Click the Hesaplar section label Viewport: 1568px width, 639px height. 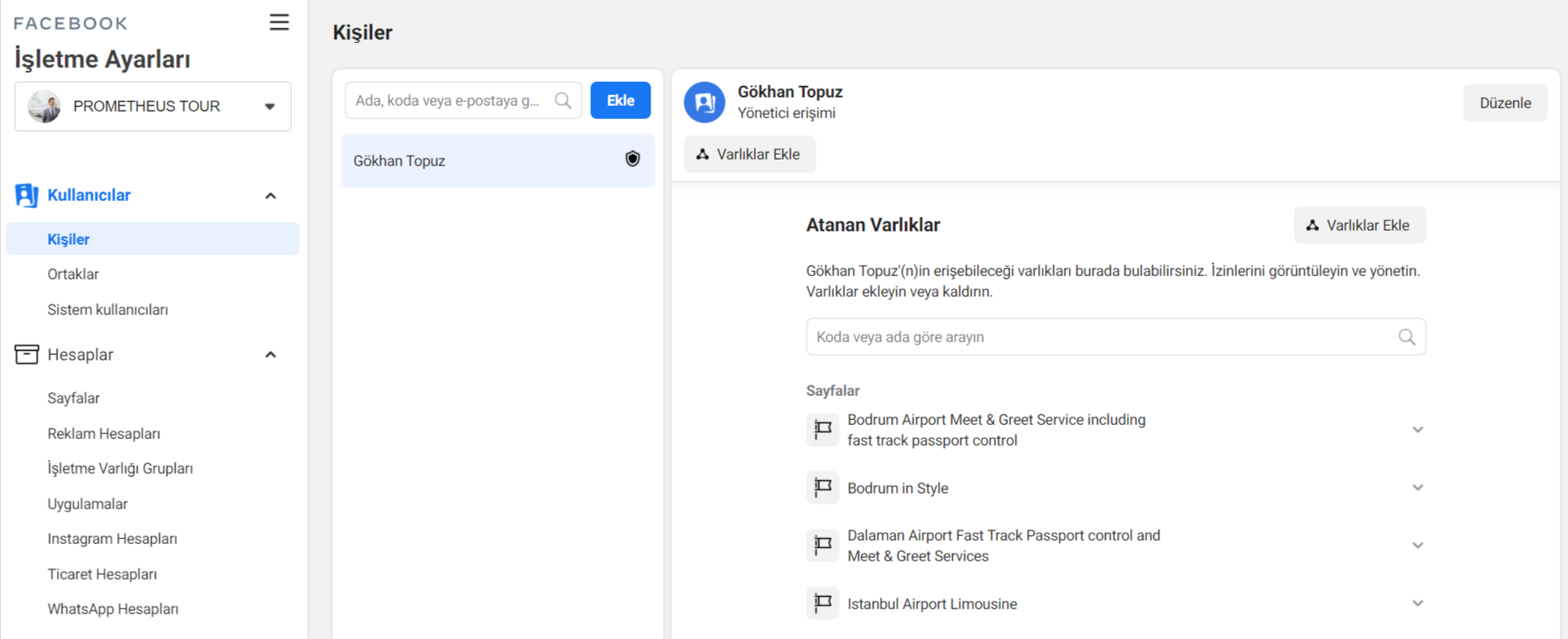point(80,355)
